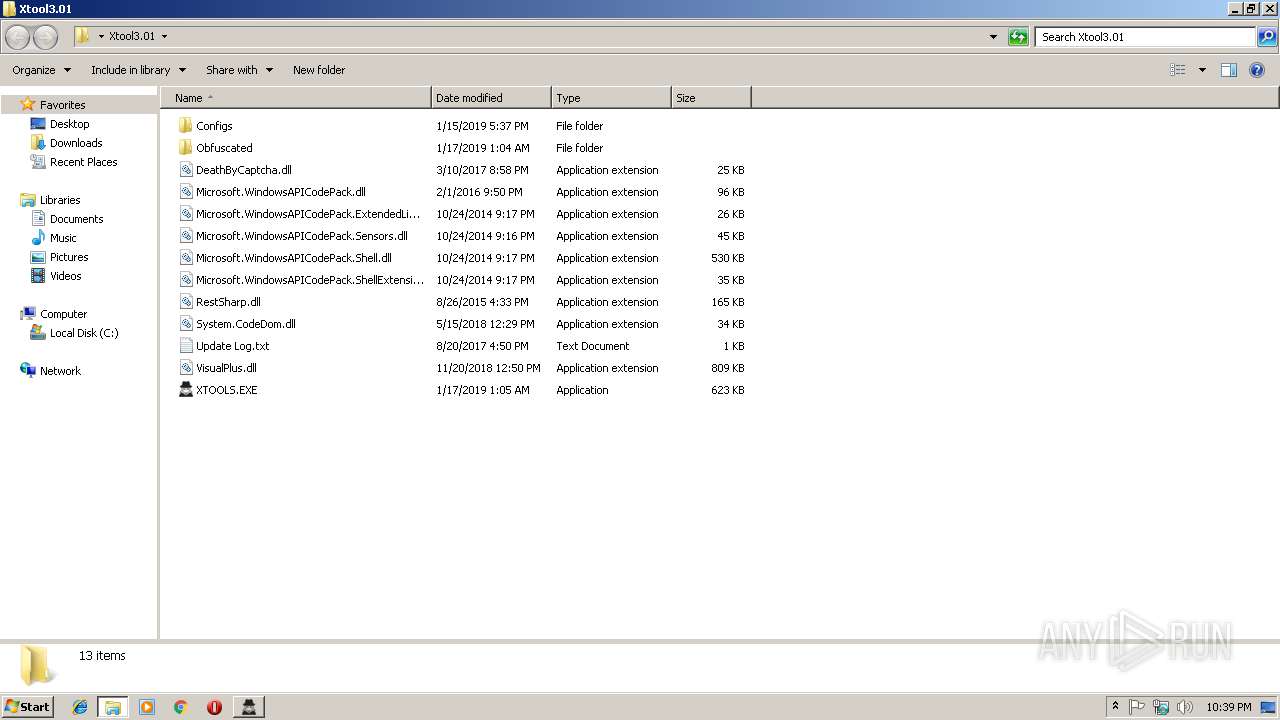The image size is (1280, 720).
Task: Click the Forward navigation arrow
Action: coord(45,37)
